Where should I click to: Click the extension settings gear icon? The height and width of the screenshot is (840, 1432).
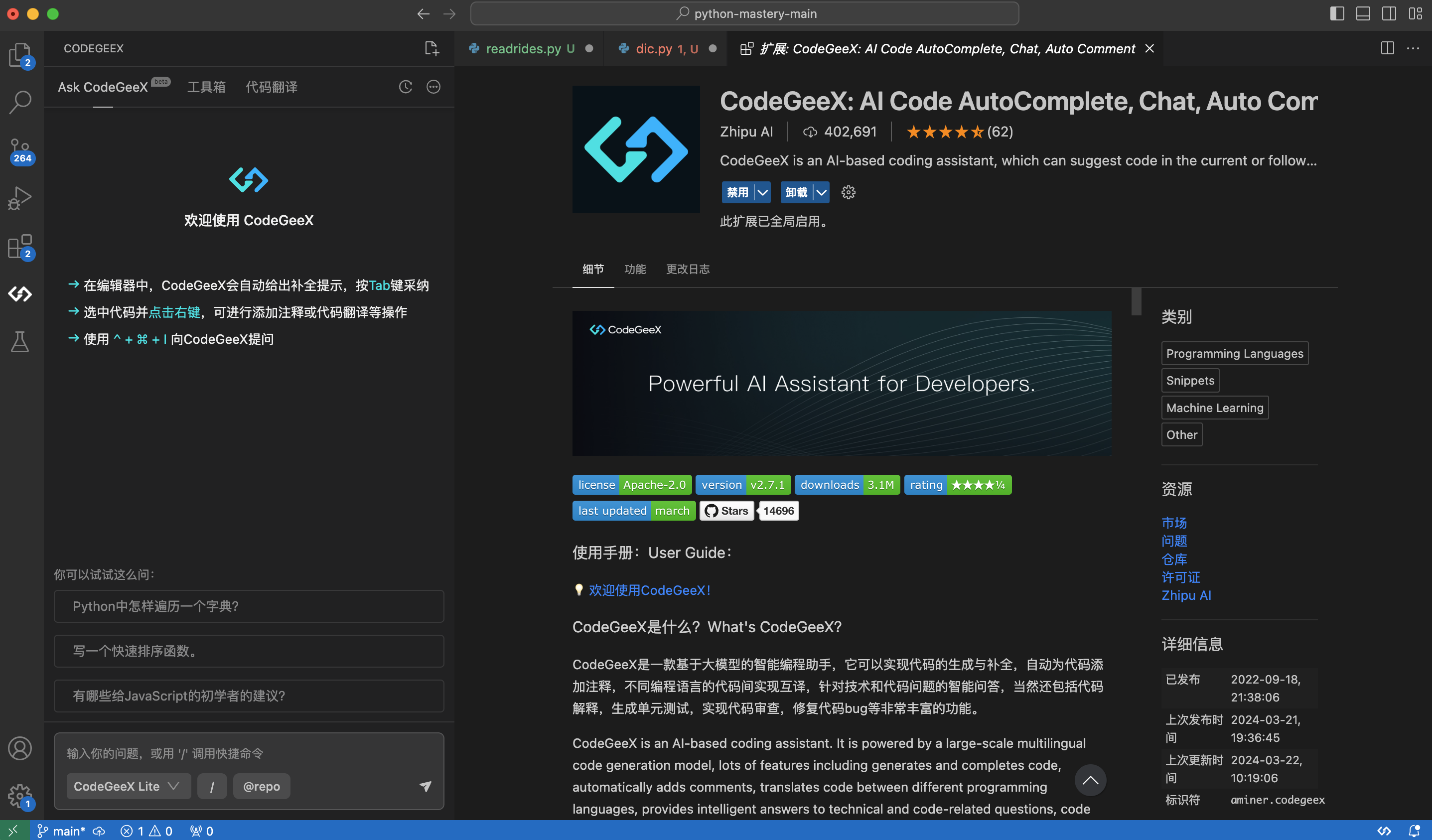coord(848,193)
